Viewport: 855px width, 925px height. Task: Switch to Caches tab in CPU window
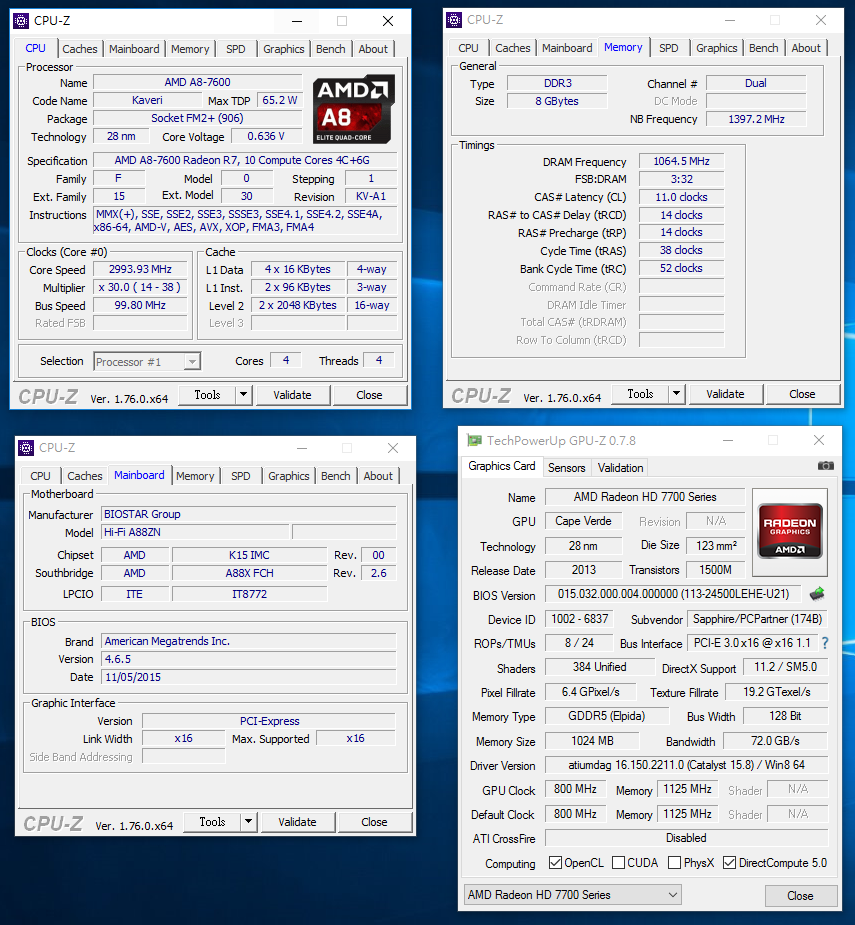[80, 49]
